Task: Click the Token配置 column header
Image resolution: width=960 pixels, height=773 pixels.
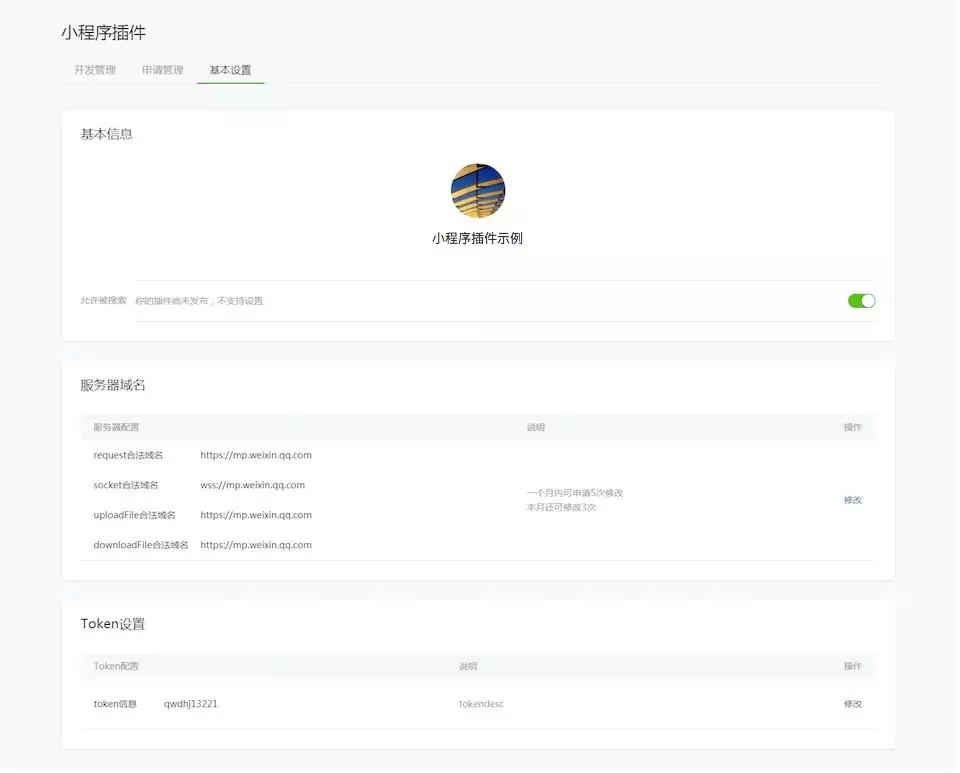Action: pyautogui.click(x=116, y=666)
